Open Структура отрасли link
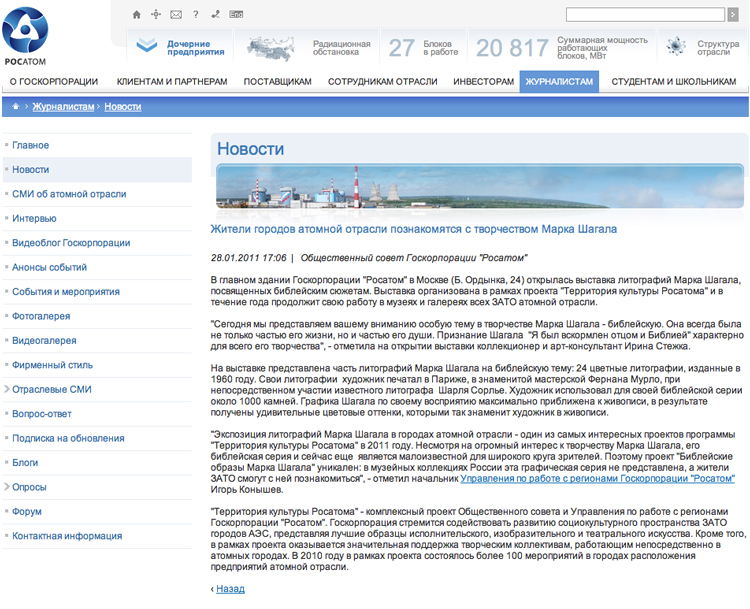This screenshot has width=750, height=609. (x=718, y=48)
